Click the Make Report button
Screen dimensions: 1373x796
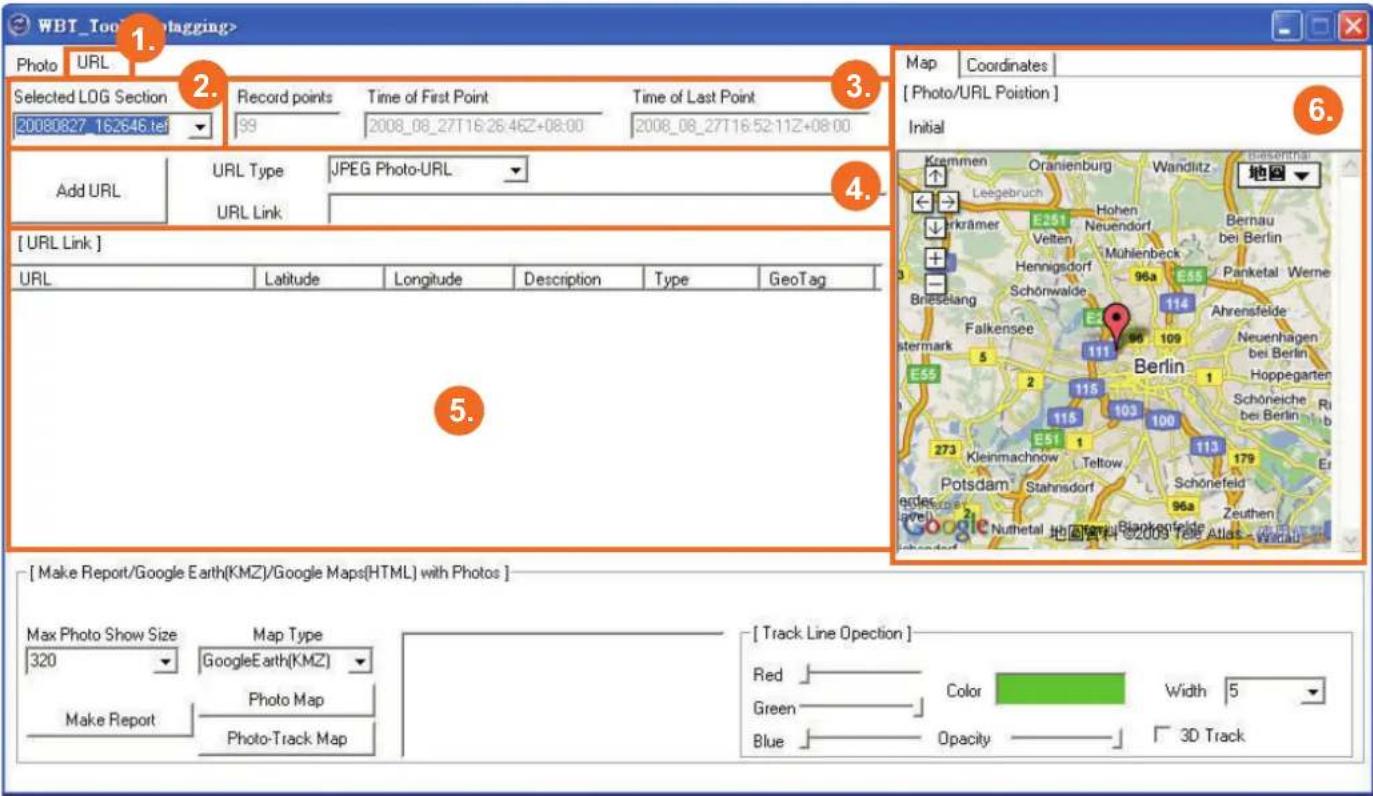(x=110, y=720)
